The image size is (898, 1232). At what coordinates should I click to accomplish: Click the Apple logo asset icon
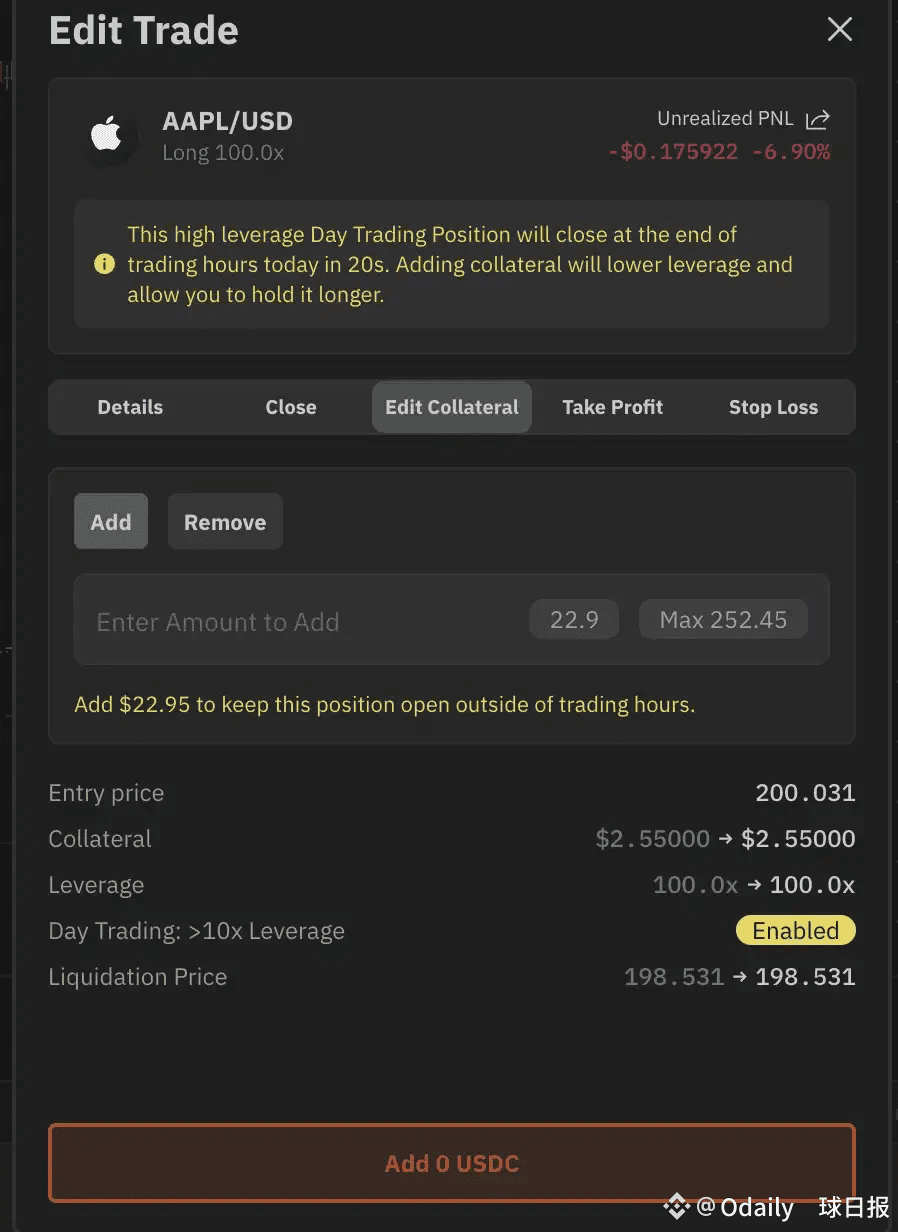[x=106, y=135]
